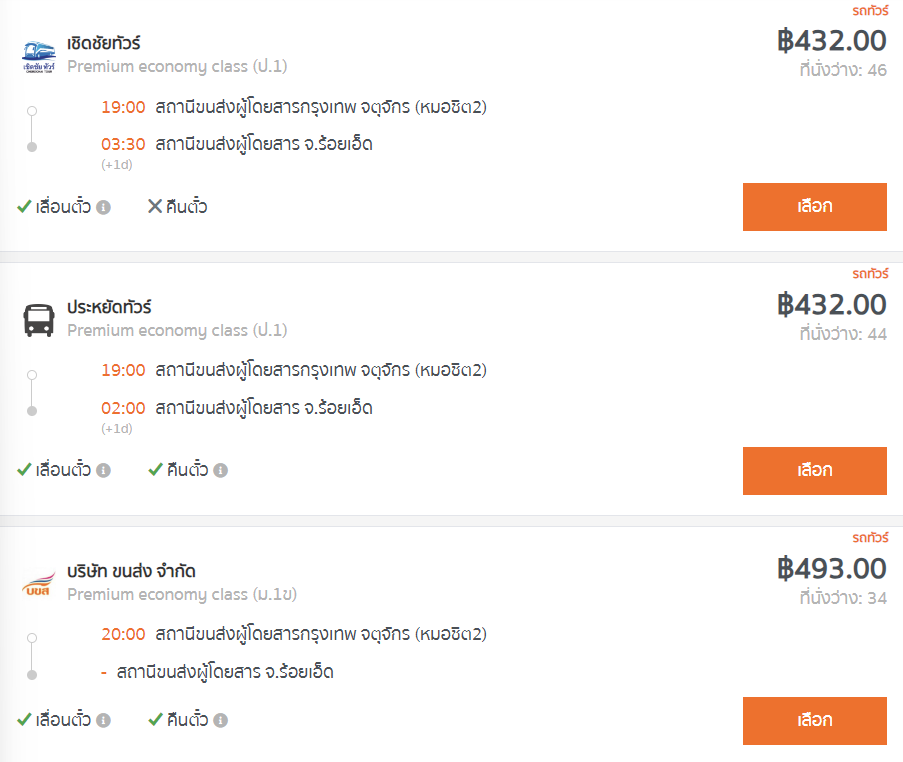Click the บริษัท ขนส่ง จำกัด logo
The height and width of the screenshot is (762, 903).
[x=39, y=584]
